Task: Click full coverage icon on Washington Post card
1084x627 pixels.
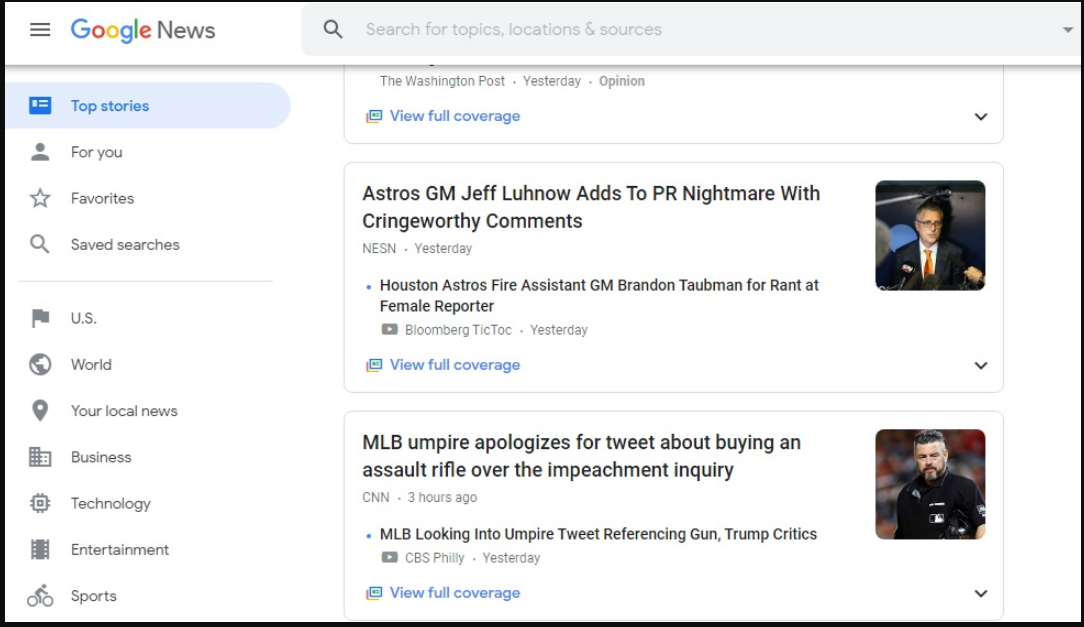Action: click(374, 116)
